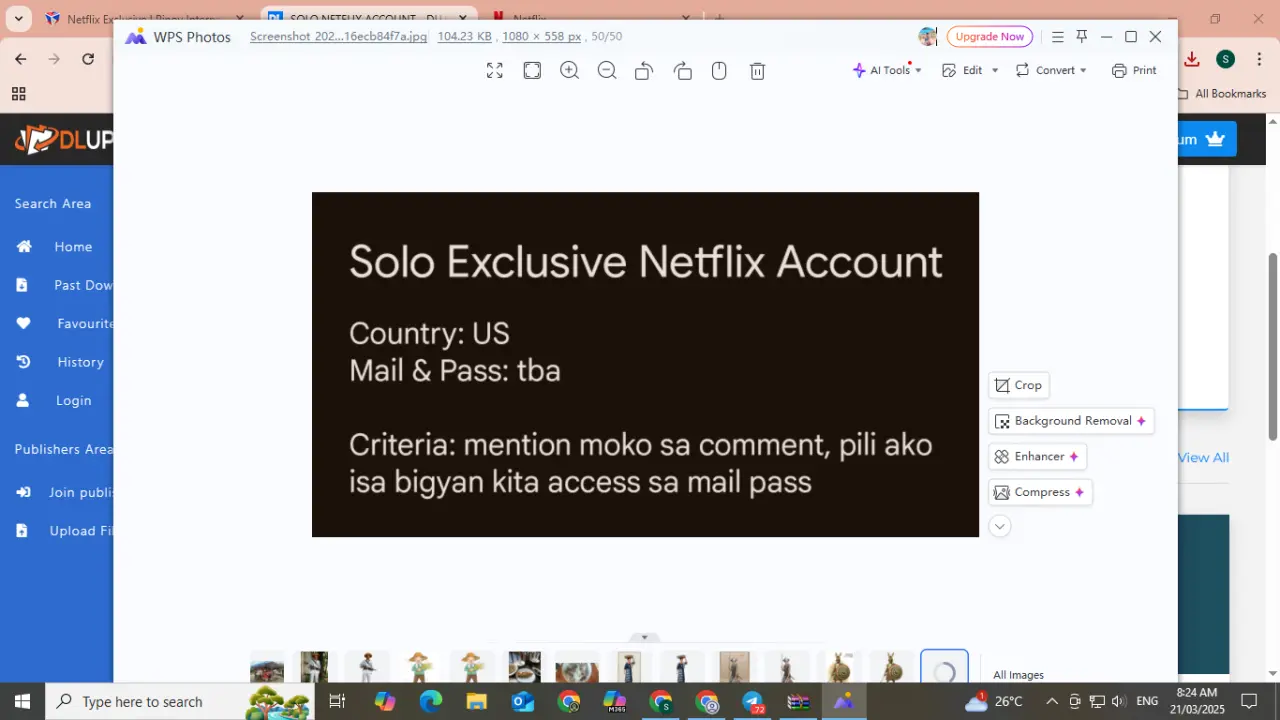Open the WPS Photos user avatar

click(x=928, y=36)
